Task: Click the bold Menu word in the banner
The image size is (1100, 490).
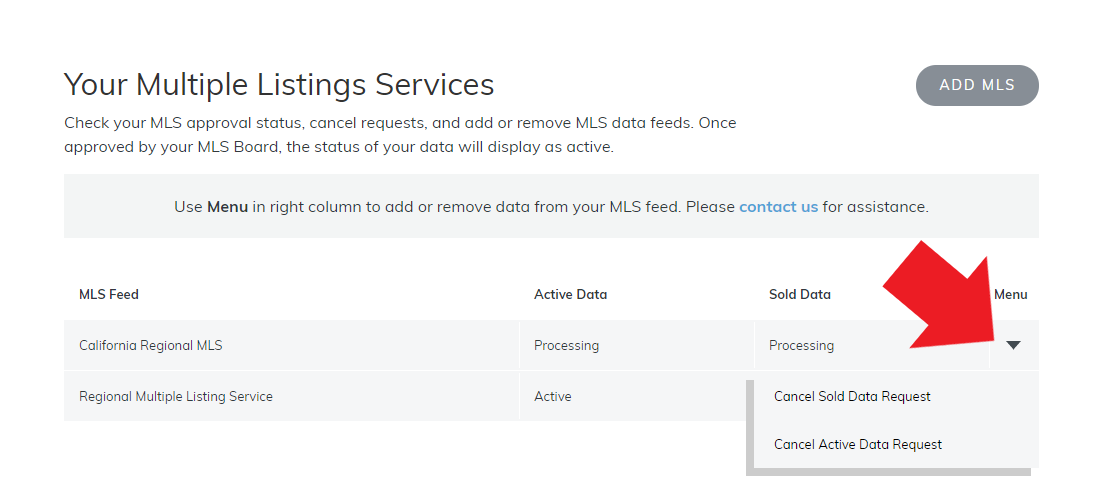Action: tap(227, 207)
